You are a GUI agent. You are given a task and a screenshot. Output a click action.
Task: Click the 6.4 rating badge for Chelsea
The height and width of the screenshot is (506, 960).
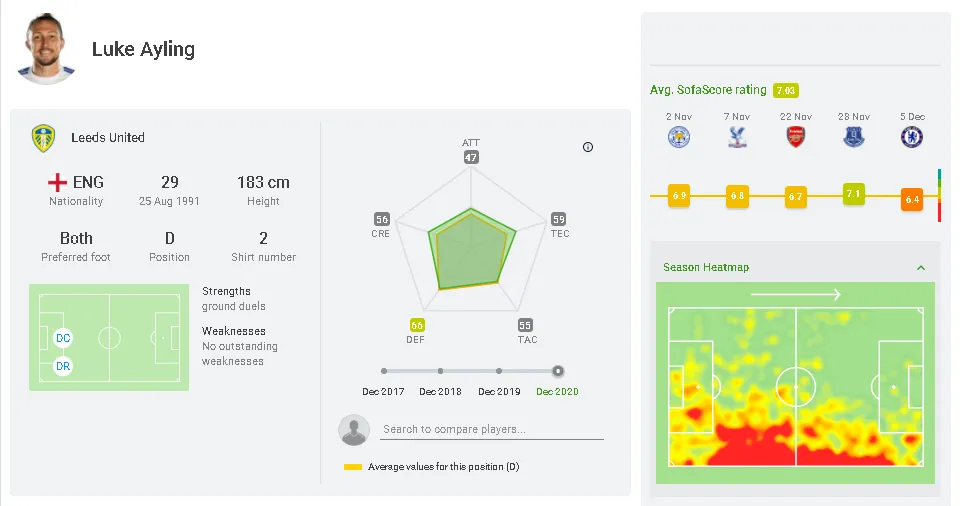click(912, 199)
